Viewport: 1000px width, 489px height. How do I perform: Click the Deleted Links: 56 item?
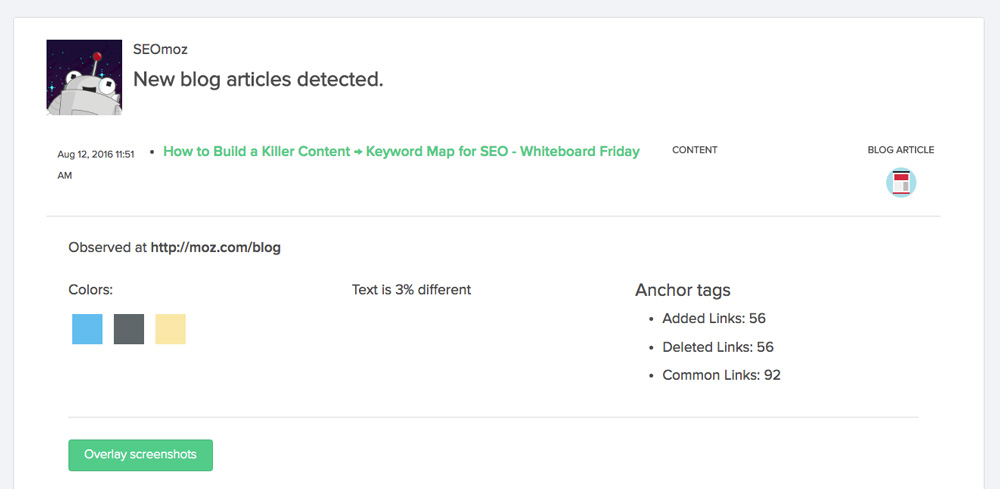point(717,347)
